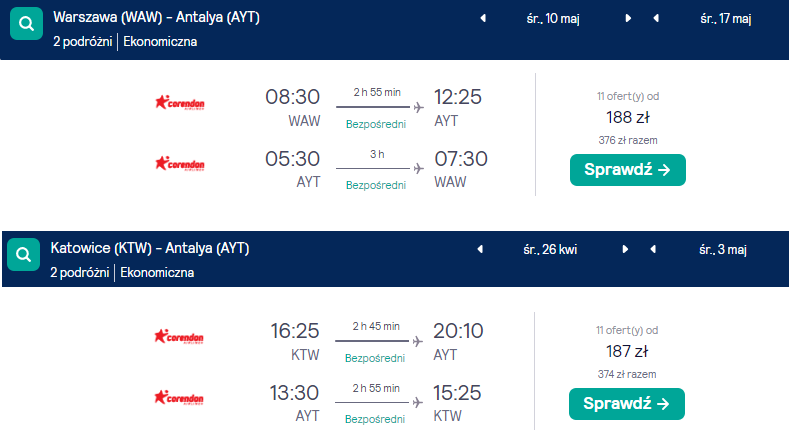Click return date śr., 3 maj

coord(723,250)
